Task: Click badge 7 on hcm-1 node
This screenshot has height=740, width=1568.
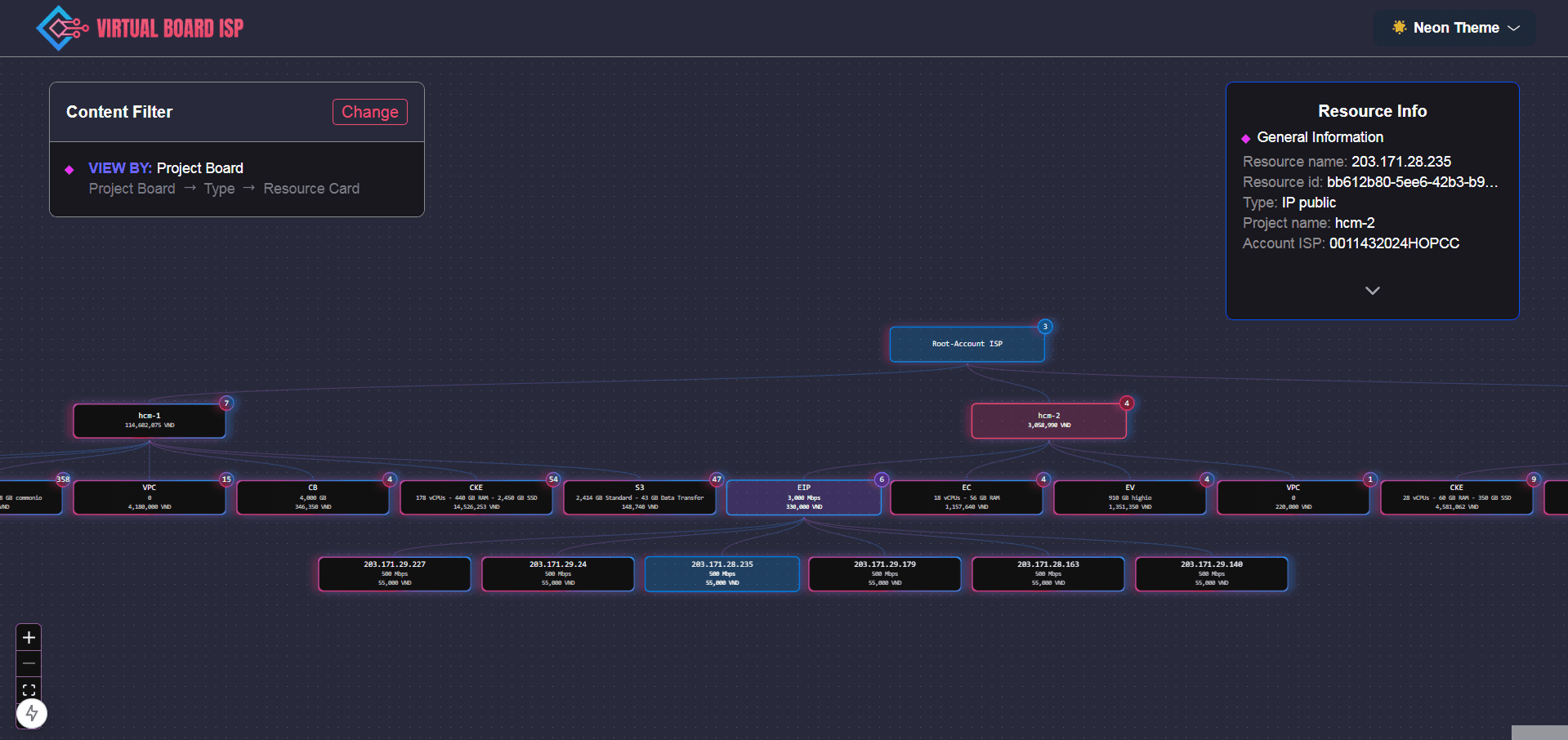Action: 226,403
